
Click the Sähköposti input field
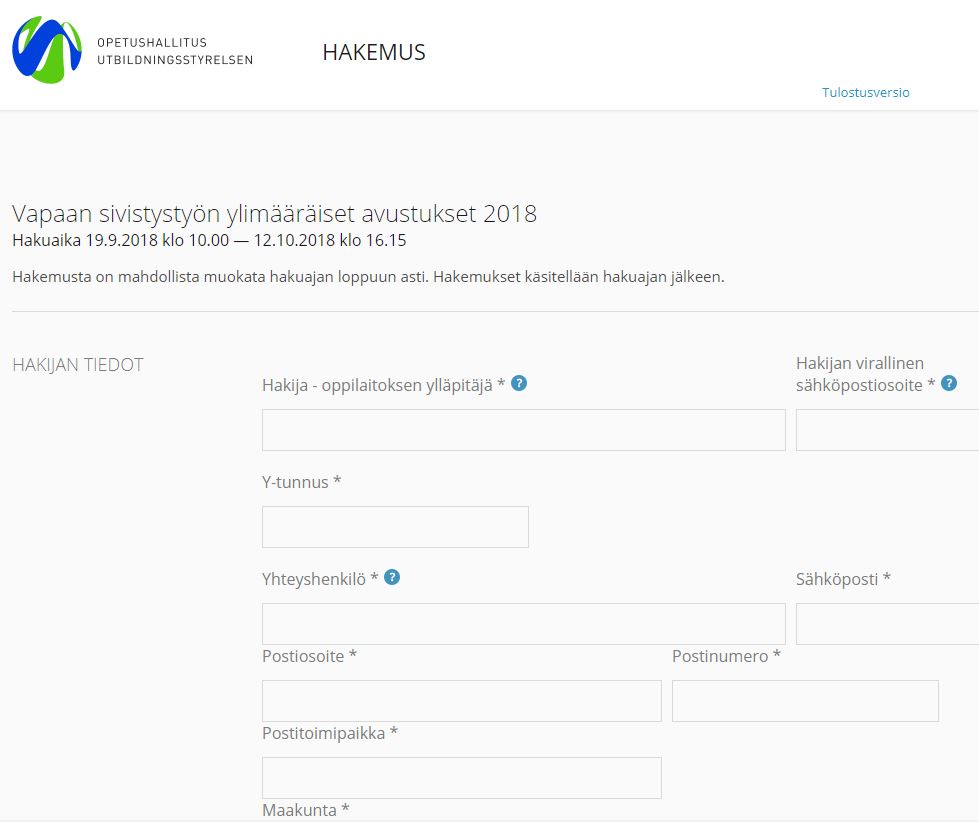887,624
